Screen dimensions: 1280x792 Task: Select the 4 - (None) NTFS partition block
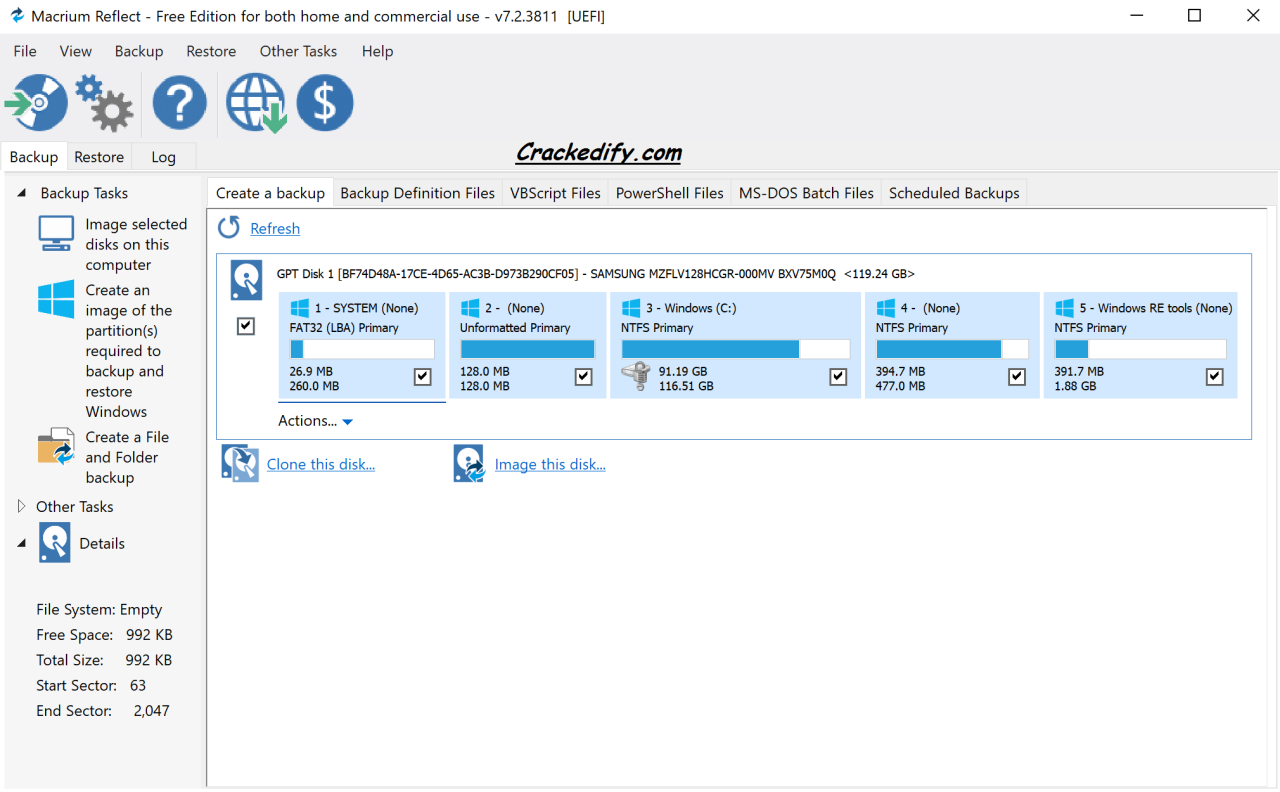[951, 345]
